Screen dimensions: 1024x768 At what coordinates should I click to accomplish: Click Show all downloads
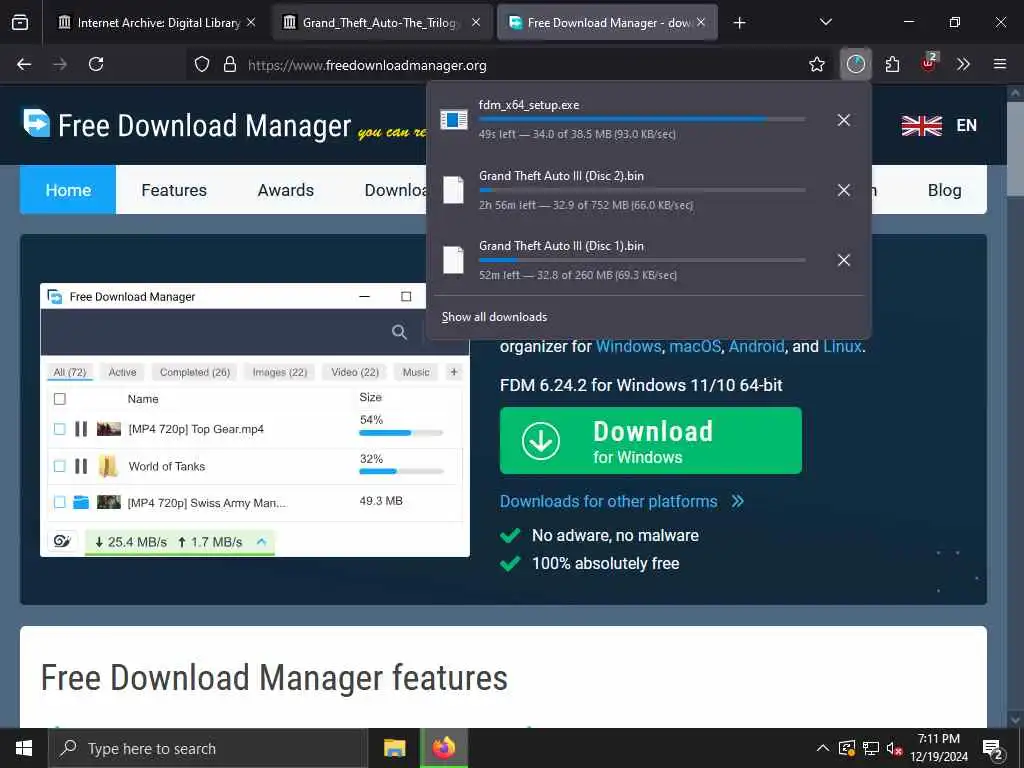pyautogui.click(x=494, y=317)
